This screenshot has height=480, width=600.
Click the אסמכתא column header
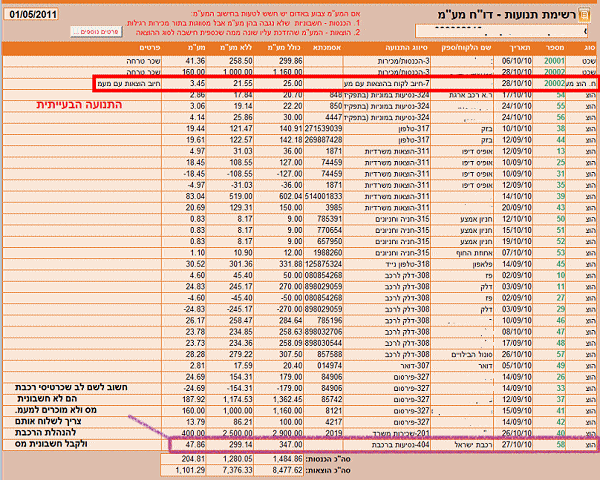pyautogui.click(x=327, y=47)
